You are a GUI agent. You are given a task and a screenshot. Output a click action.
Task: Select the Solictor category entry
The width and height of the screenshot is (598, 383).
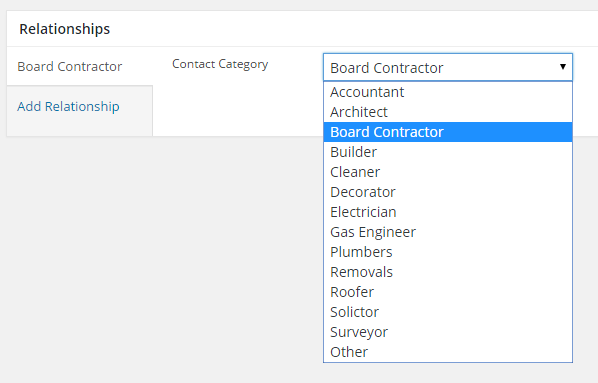pyautogui.click(x=448, y=312)
